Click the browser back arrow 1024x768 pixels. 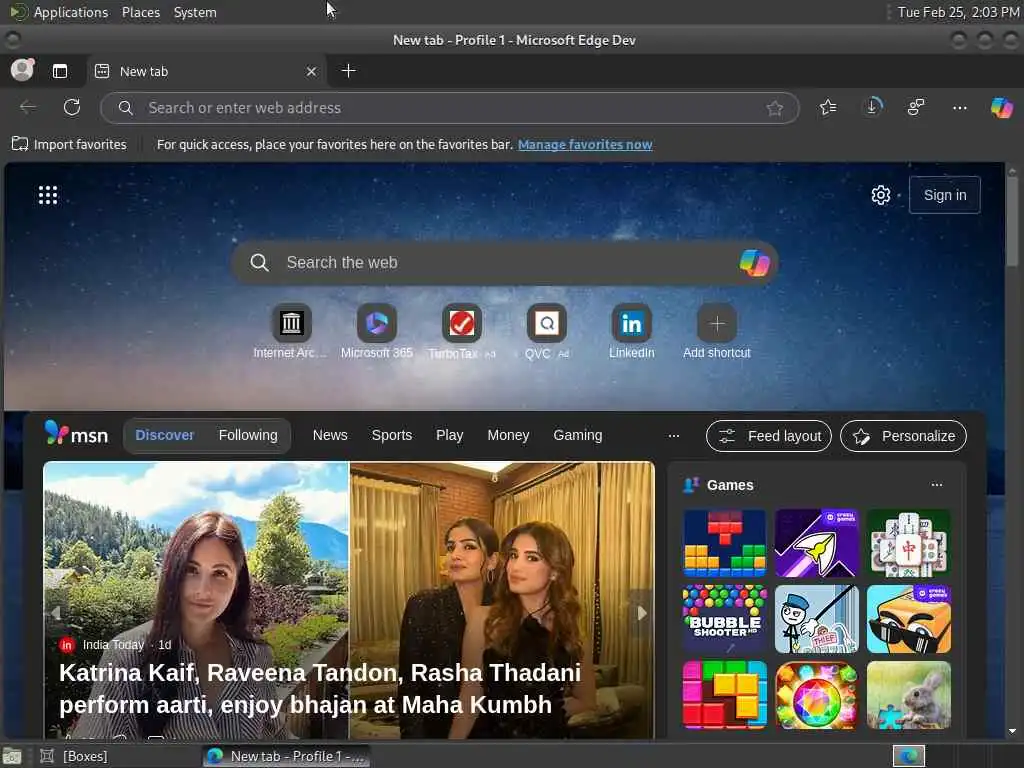pyautogui.click(x=28, y=107)
